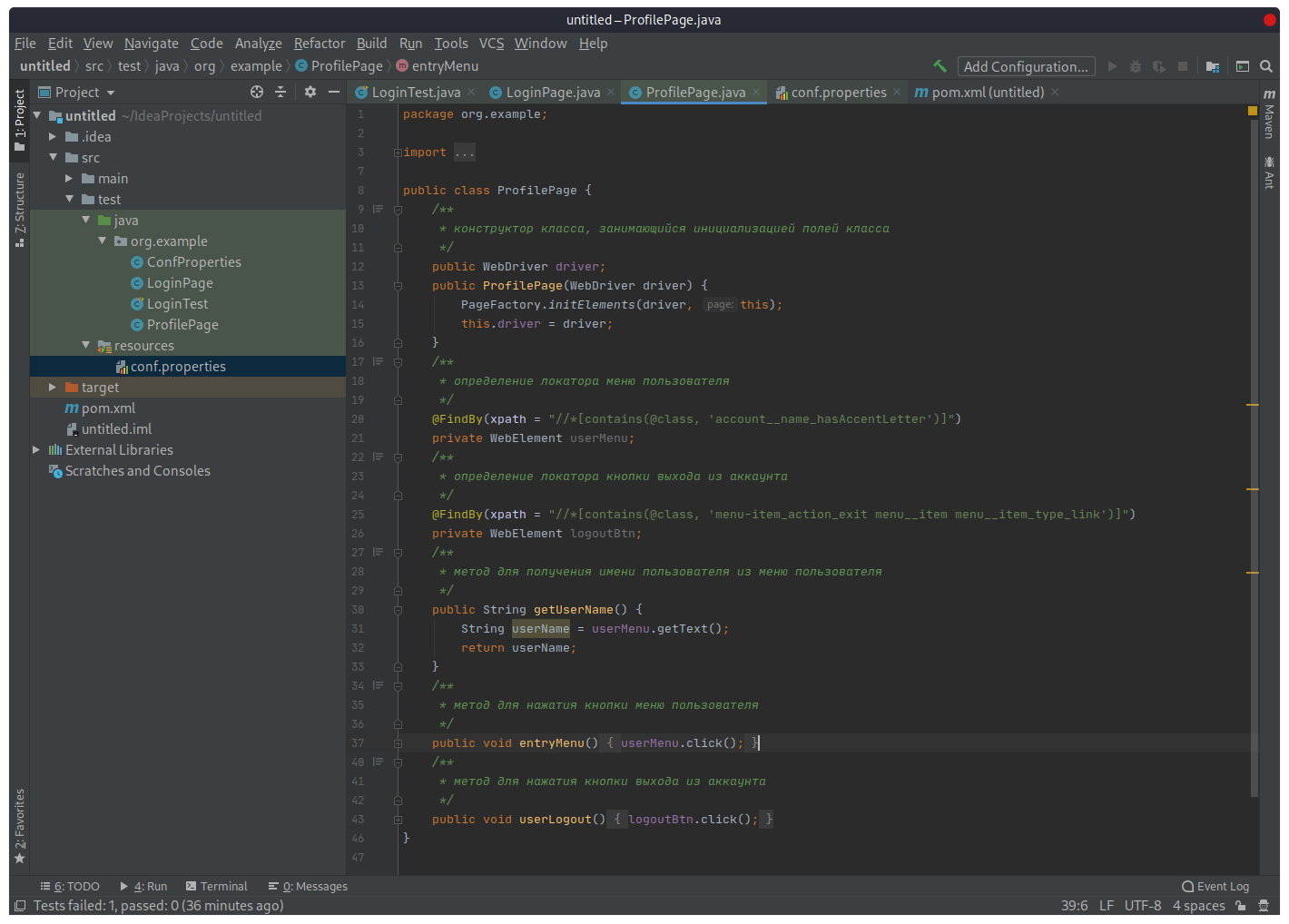Build the project with the hammer icon
Screen dimensions: 1289x924
pos(940,65)
